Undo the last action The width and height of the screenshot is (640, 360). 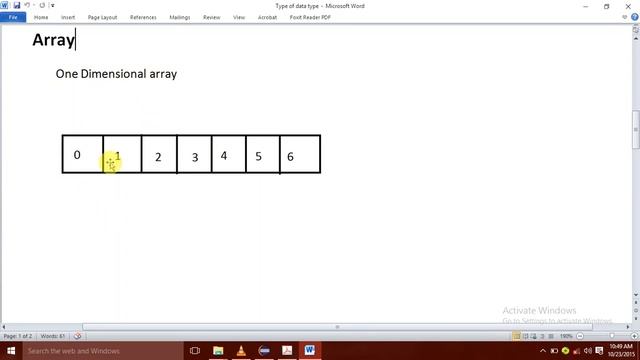click(27, 5)
